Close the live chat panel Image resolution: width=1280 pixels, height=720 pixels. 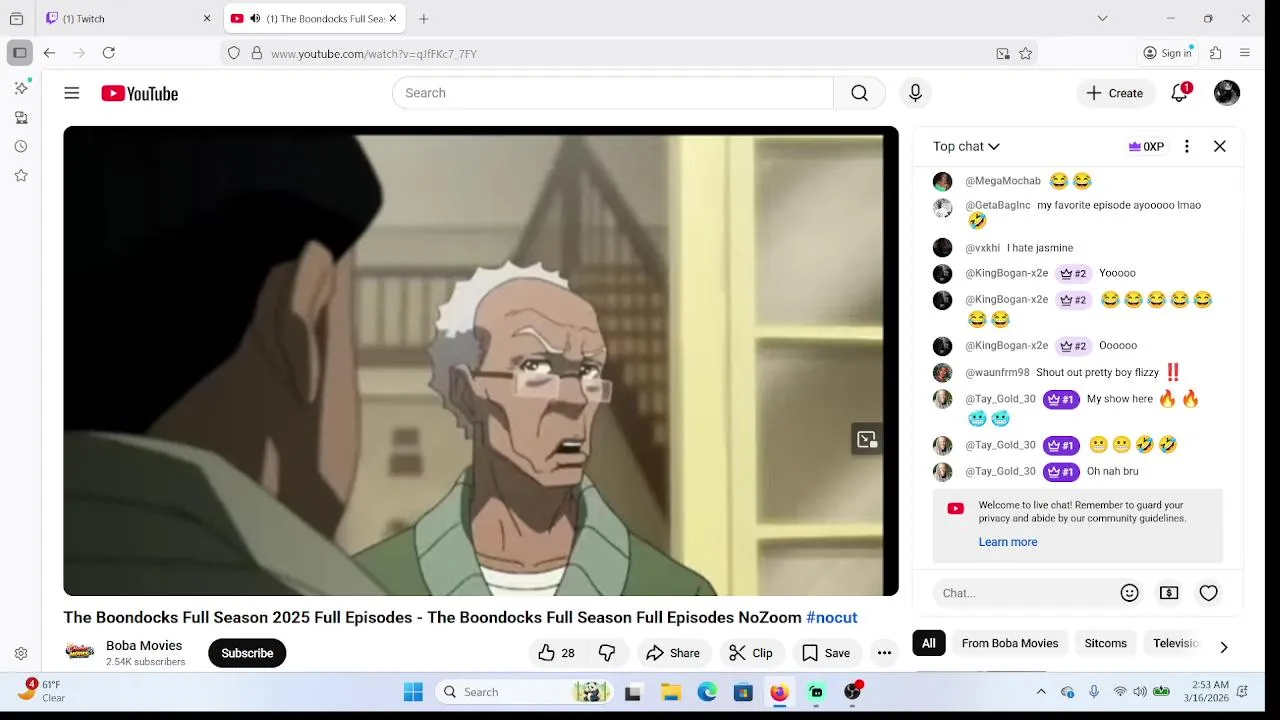[1220, 146]
